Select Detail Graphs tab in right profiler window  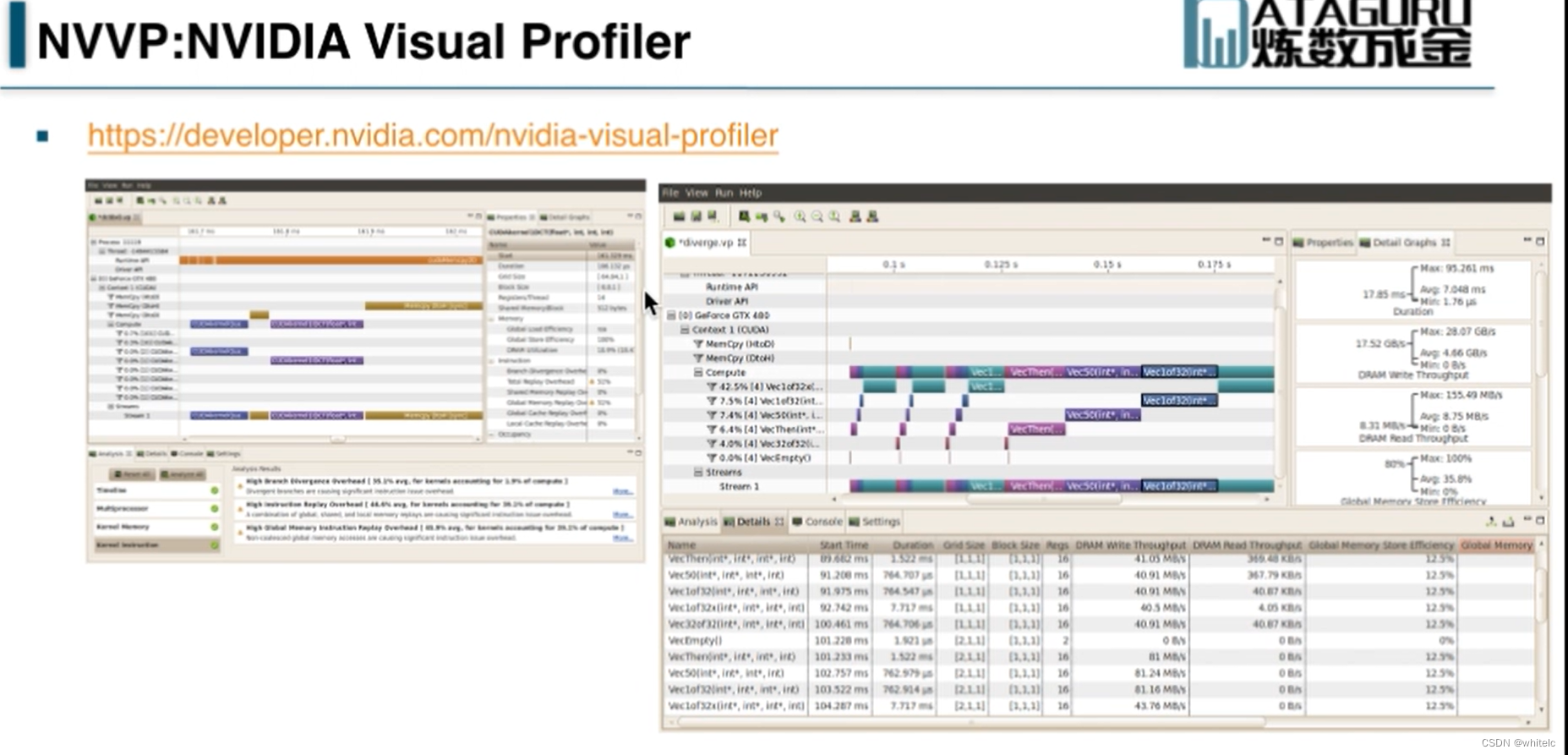[x=1404, y=243]
